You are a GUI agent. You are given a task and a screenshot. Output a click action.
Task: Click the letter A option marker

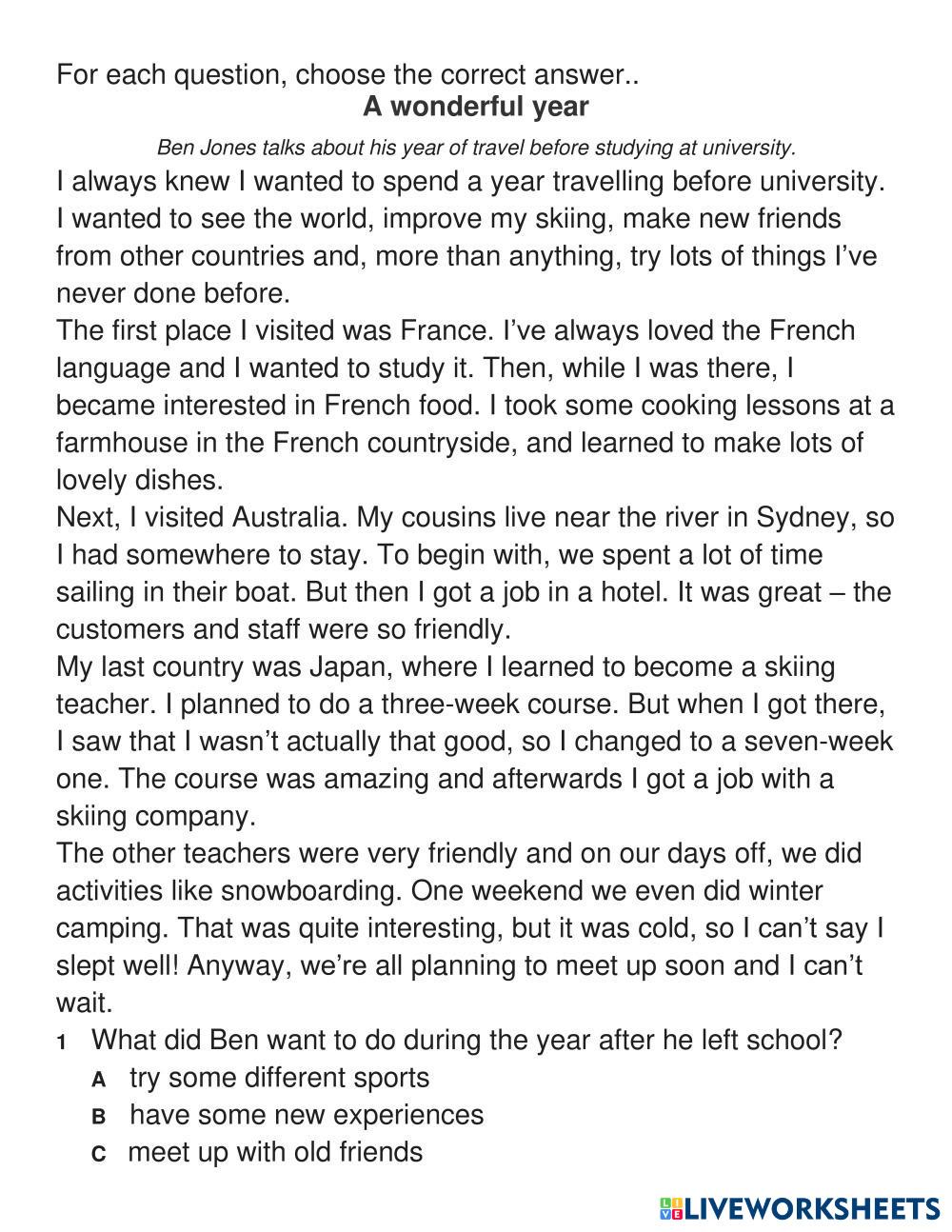coord(98,1079)
